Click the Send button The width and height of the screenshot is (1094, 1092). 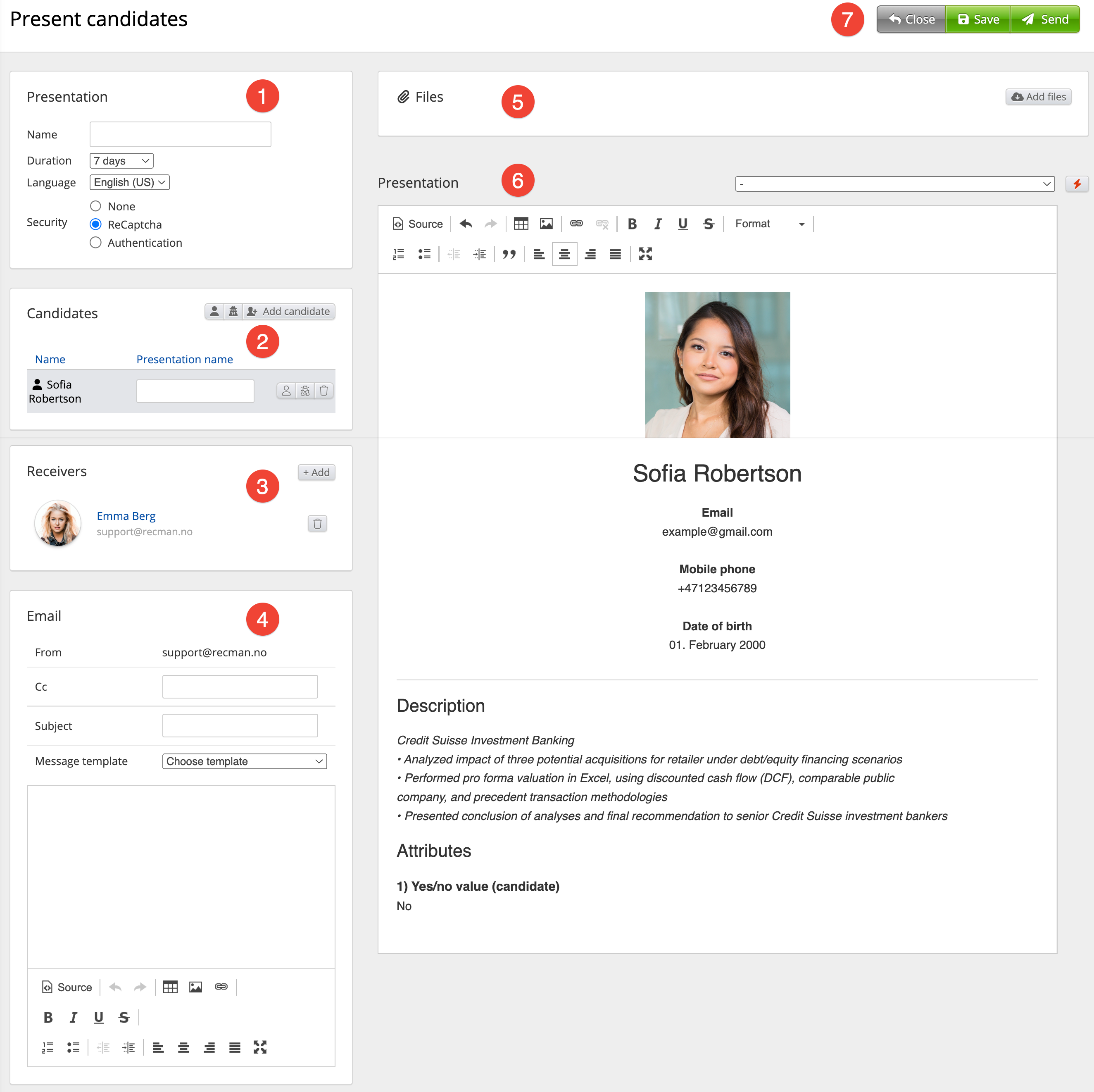(1045, 19)
